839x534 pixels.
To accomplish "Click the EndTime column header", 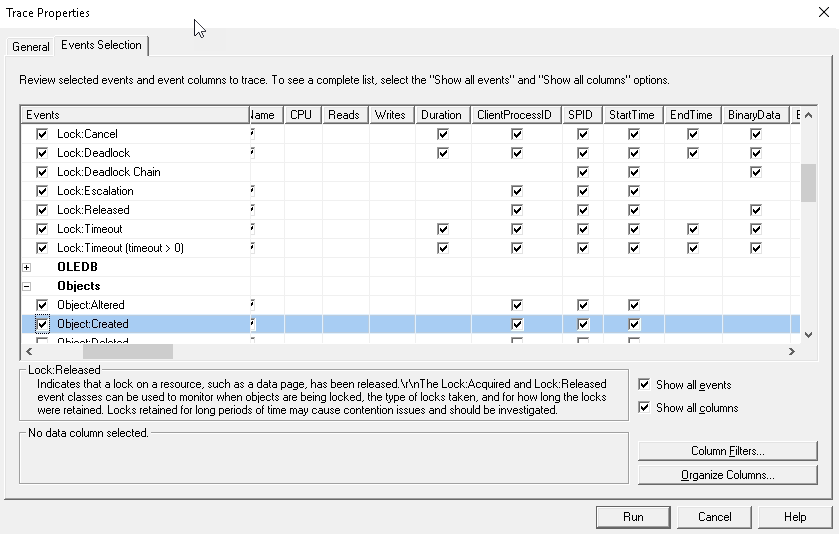I will (692, 115).
